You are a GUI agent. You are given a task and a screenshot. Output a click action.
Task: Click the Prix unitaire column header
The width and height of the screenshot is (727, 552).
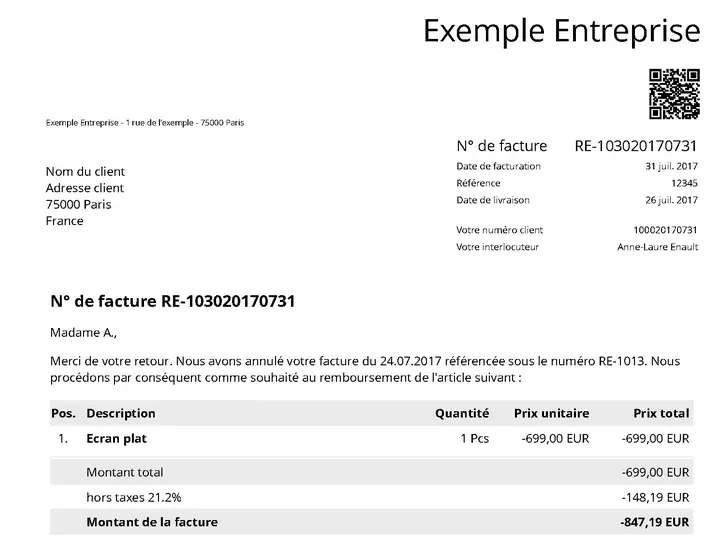click(551, 413)
